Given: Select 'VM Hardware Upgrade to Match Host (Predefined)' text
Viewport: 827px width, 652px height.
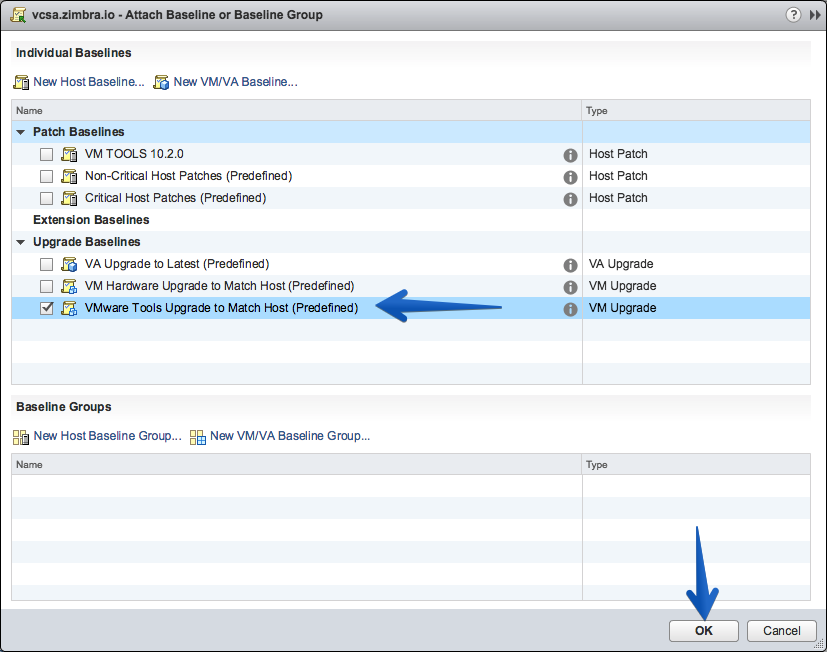Looking at the screenshot, I should coord(219,286).
